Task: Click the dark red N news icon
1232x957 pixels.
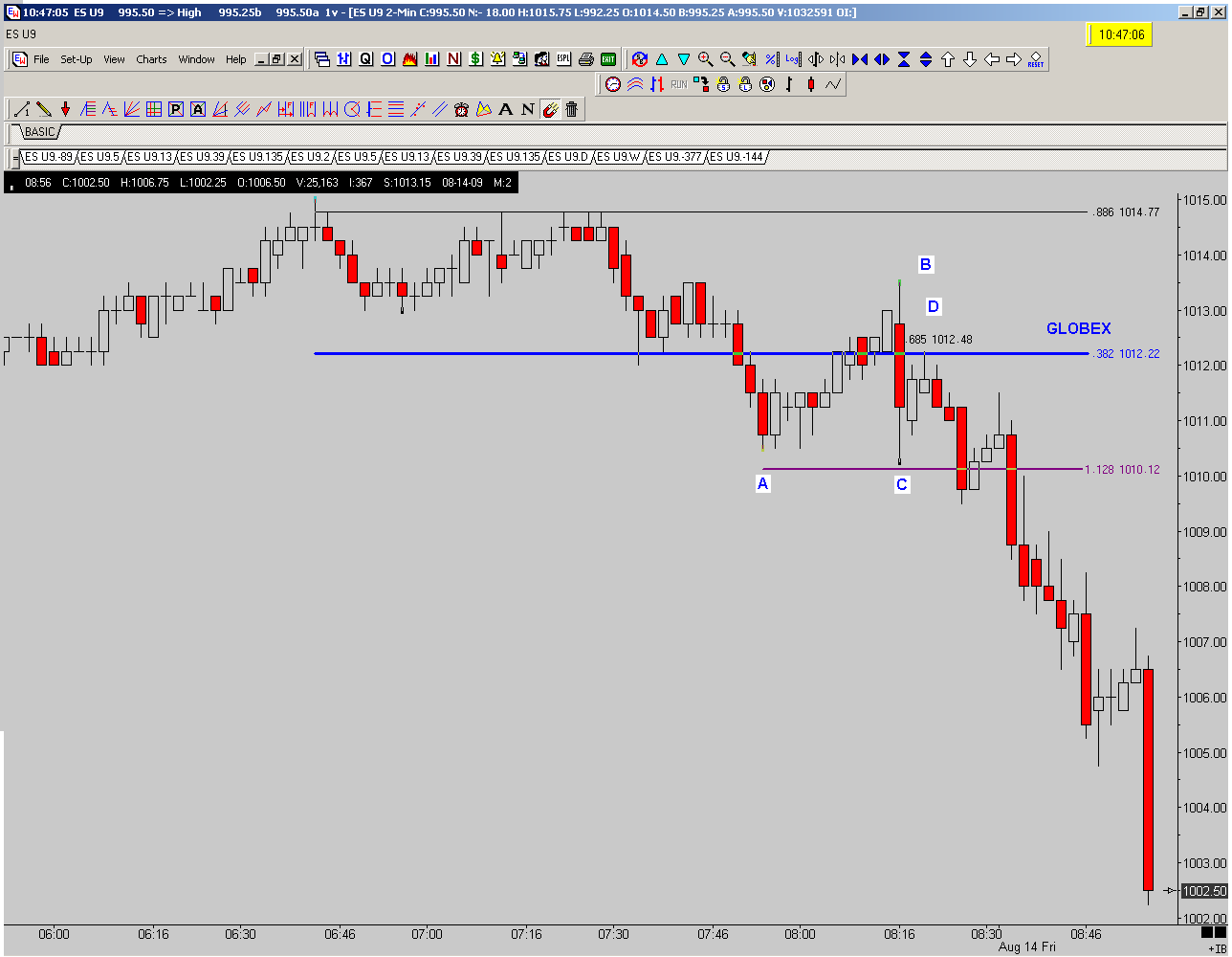Action: tap(453, 59)
